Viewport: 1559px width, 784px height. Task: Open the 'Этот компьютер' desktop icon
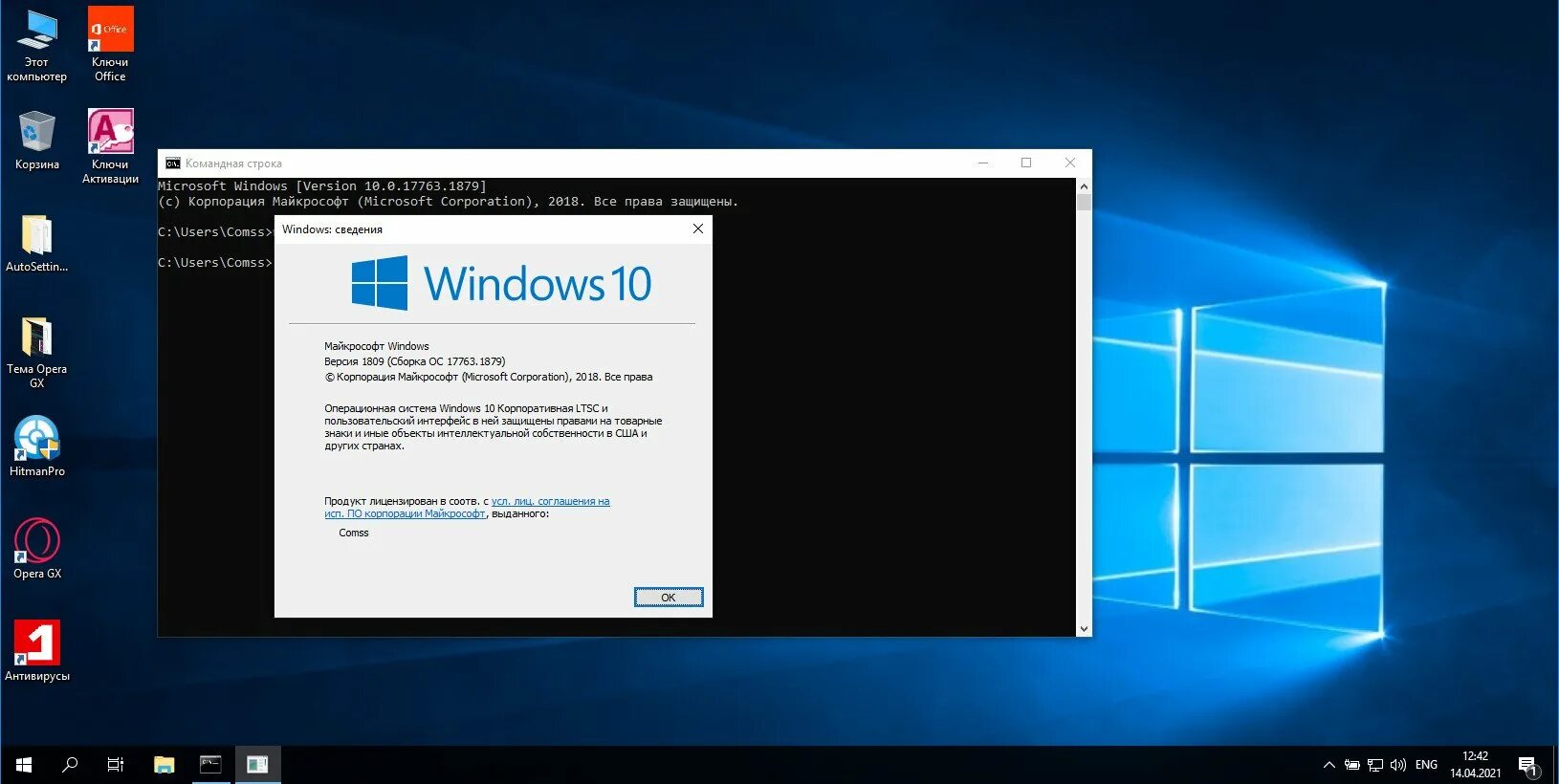[x=36, y=45]
